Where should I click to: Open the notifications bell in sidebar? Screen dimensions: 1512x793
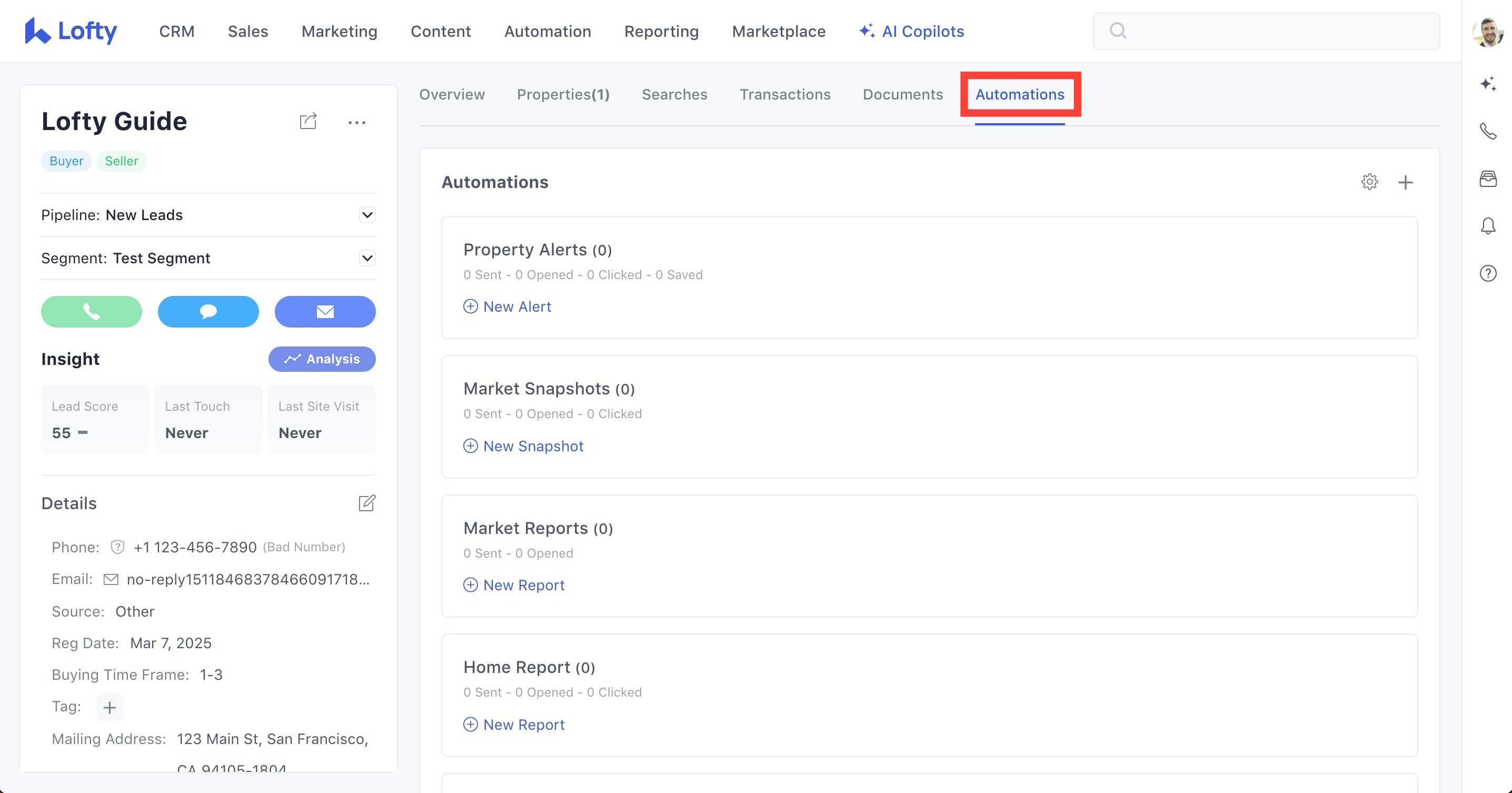1487,226
